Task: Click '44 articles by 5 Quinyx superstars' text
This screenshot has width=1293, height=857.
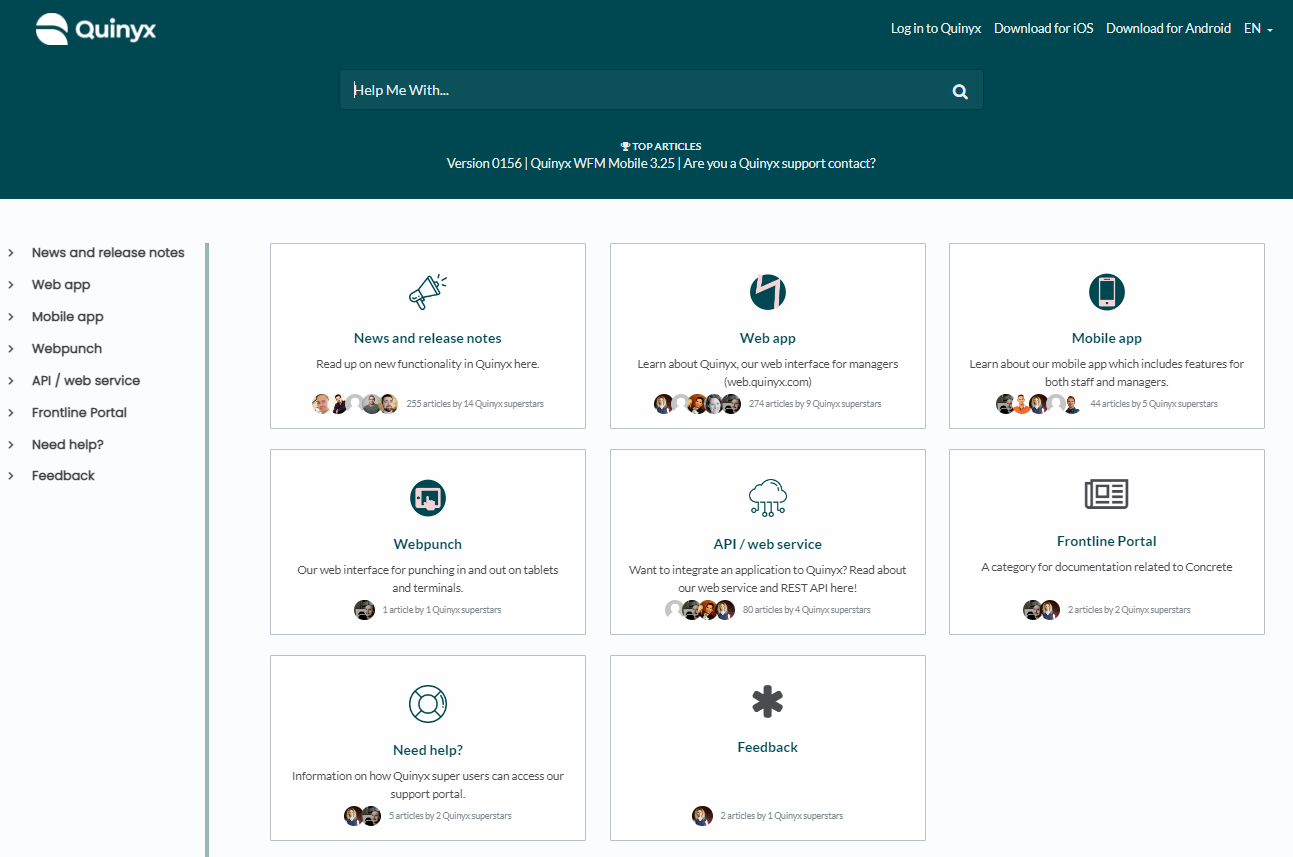Action: [x=1154, y=404]
